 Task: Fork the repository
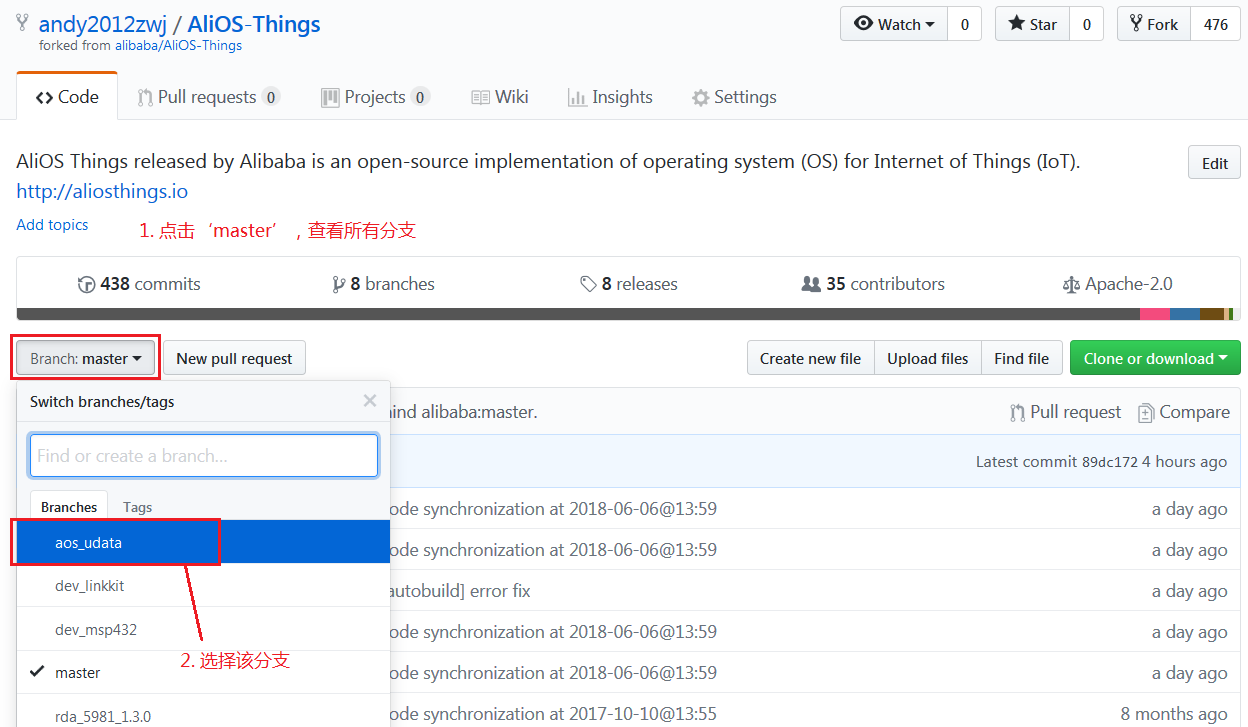1153,24
